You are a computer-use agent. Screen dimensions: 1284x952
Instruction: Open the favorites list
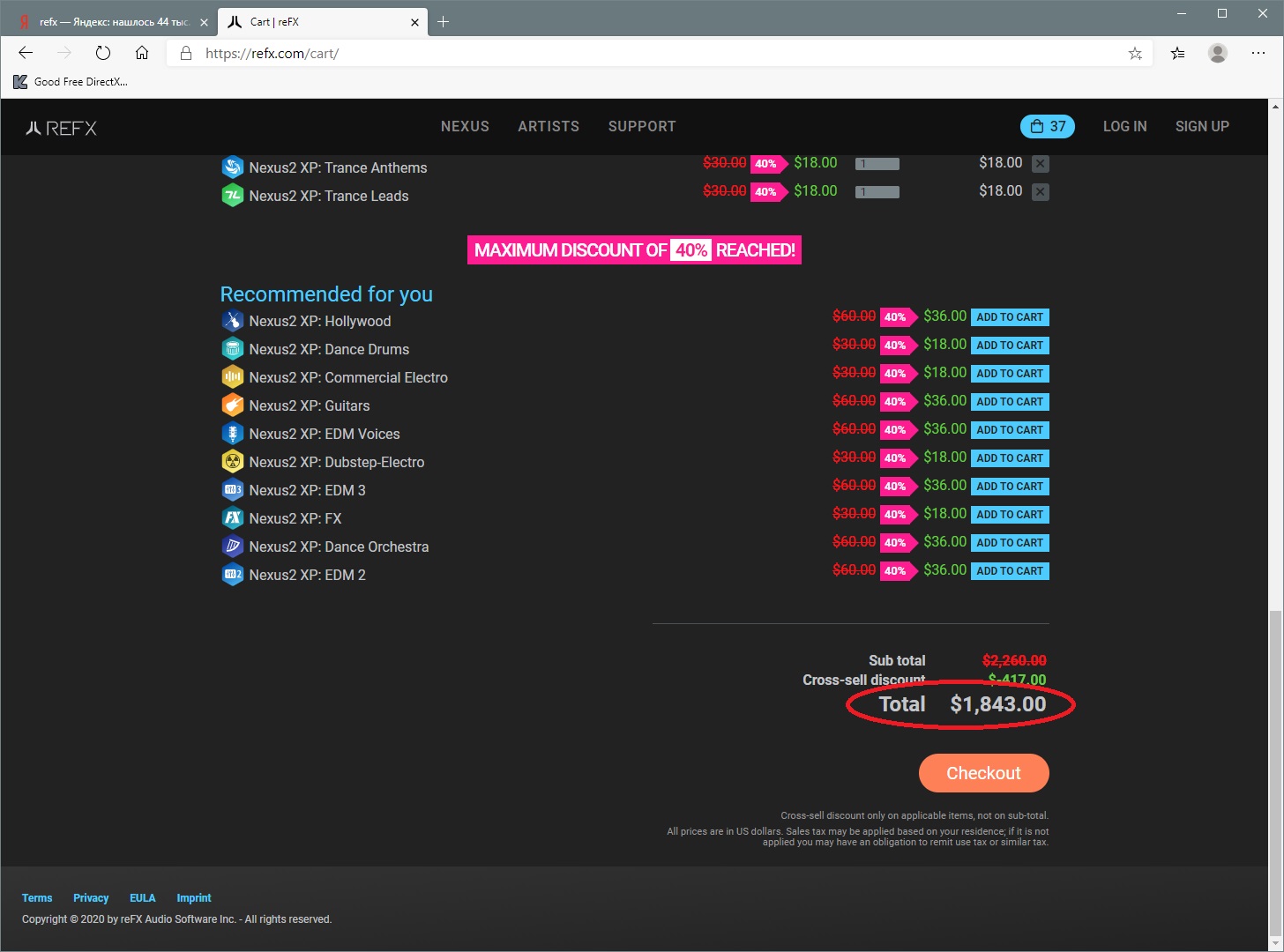pyautogui.click(x=1178, y=54)
